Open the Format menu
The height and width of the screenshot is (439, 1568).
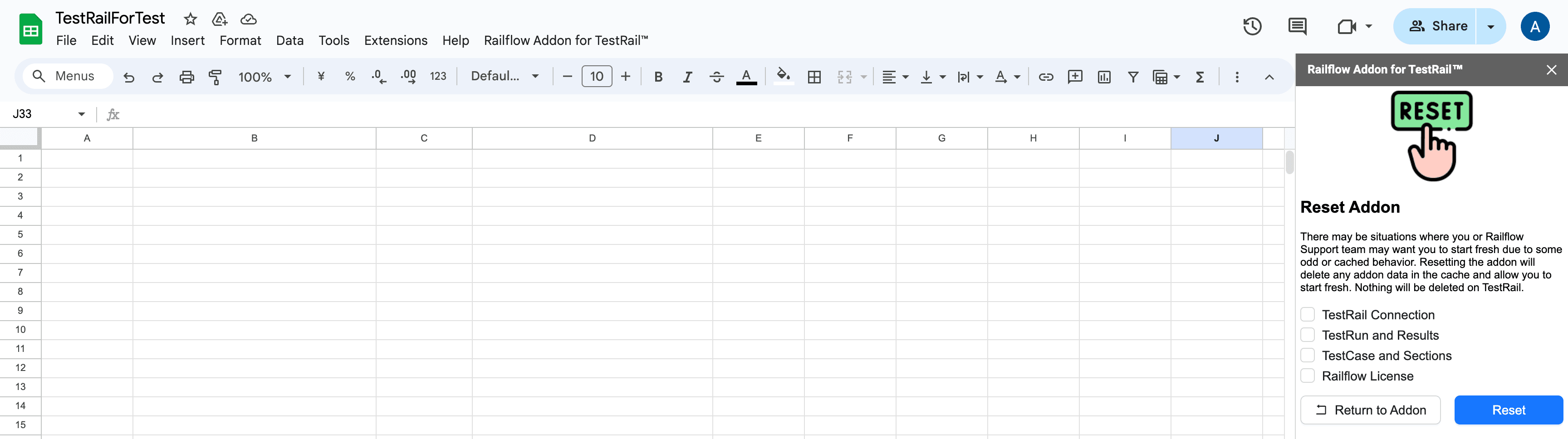240,41
